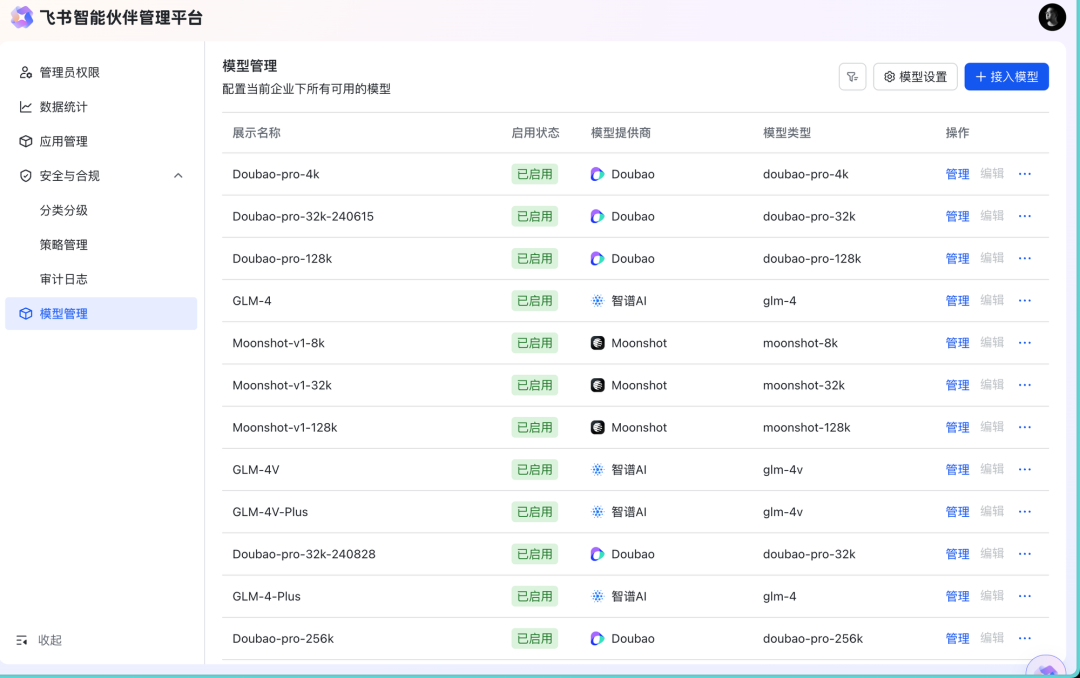Open 分类分级 submenu item

point(64,210)
